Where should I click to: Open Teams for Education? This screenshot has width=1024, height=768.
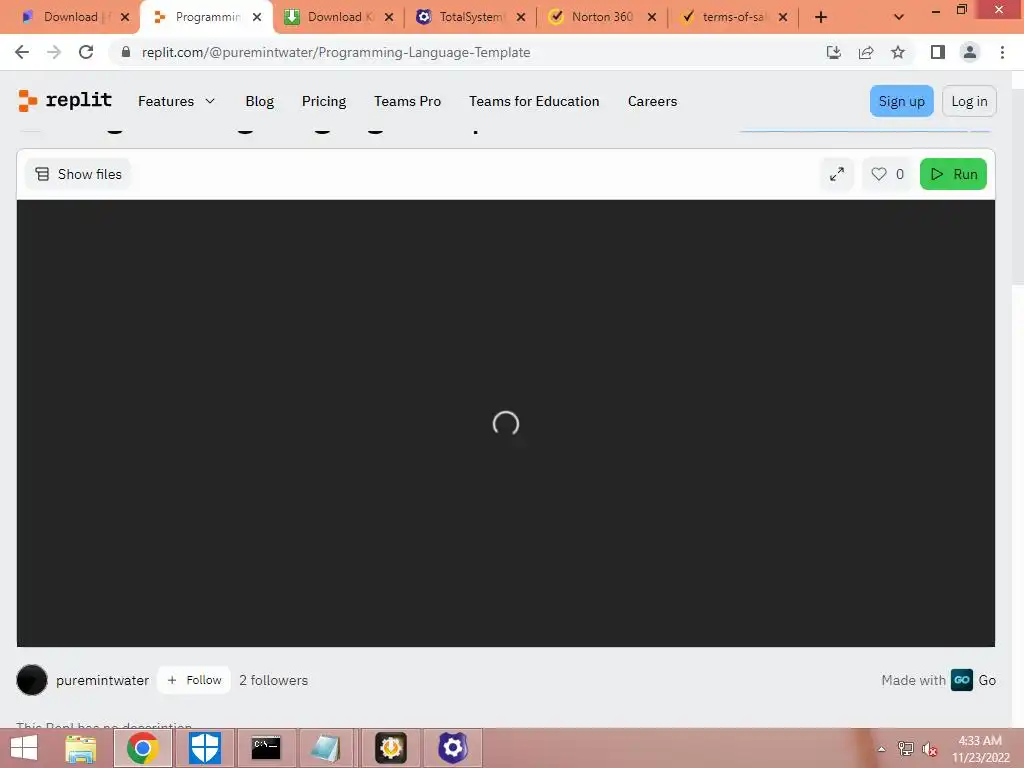click(x=534, y=101)
